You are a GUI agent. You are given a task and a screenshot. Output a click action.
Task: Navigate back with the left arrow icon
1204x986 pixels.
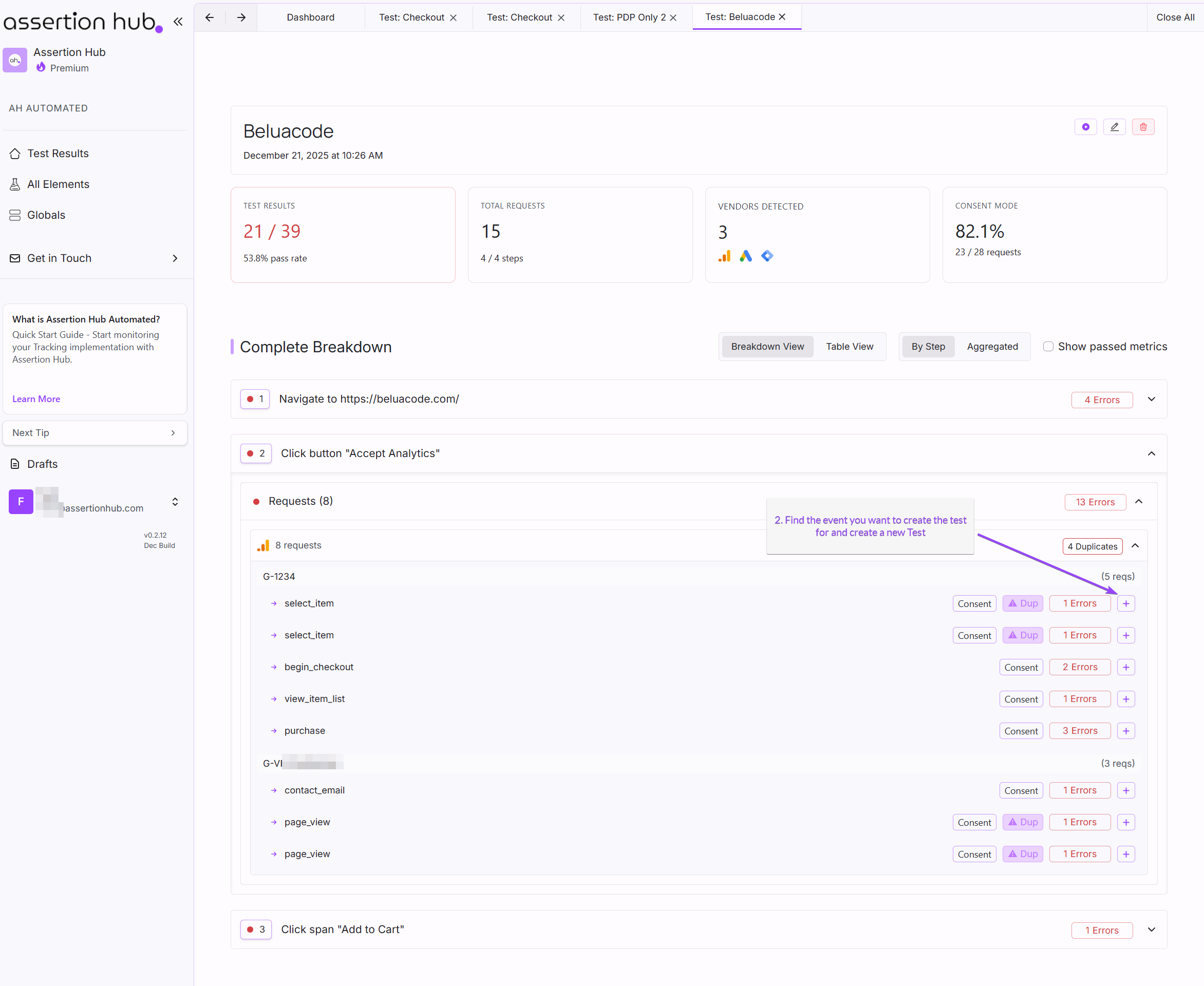[x=210, y=17]
